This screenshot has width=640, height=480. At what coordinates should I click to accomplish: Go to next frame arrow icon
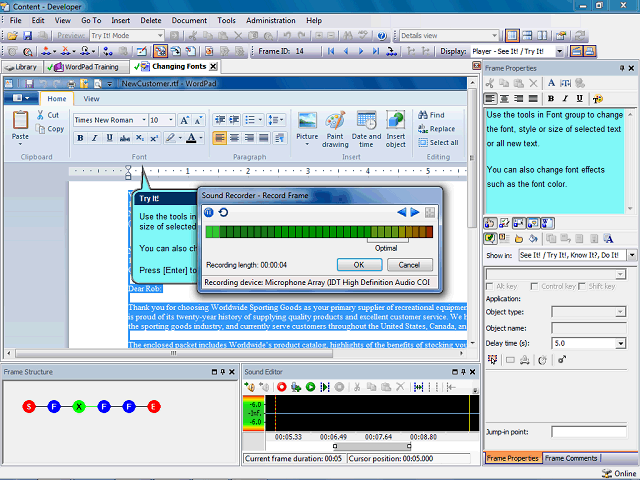(x=361, y=51)
